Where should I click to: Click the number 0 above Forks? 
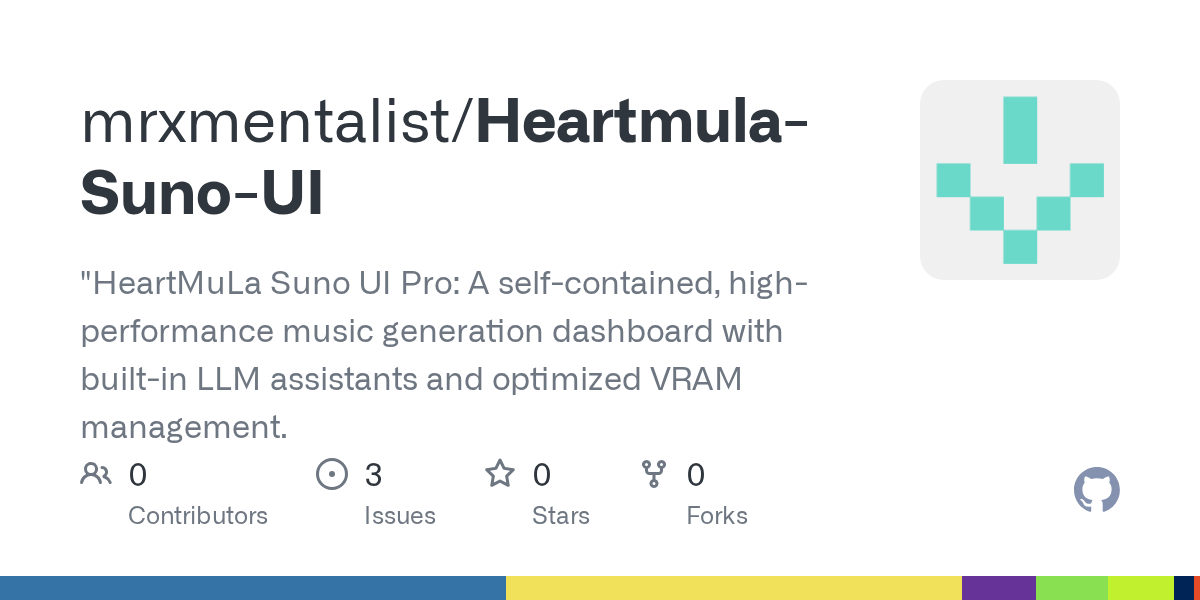(696, 475)
